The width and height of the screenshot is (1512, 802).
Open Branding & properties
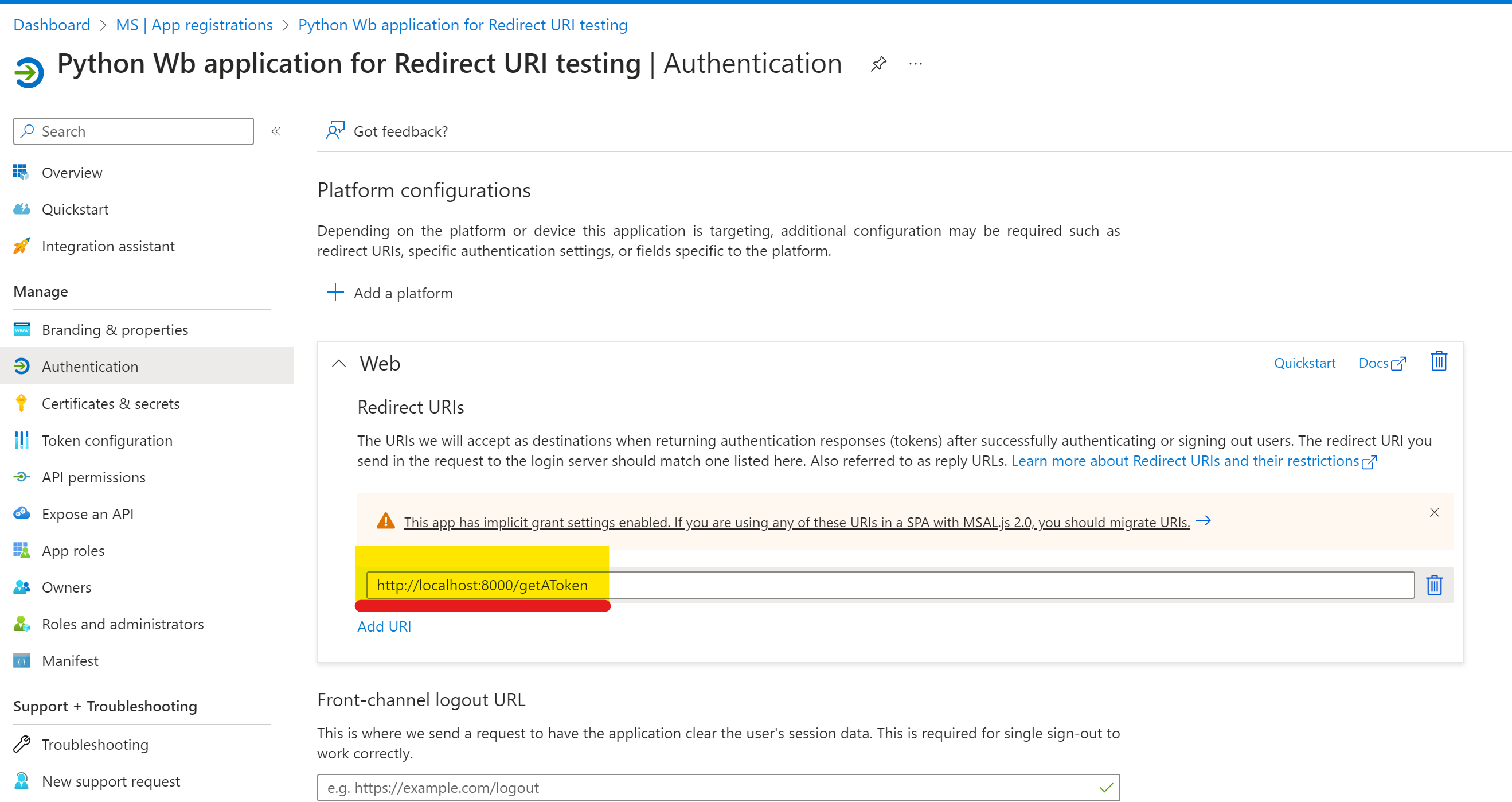115,330
